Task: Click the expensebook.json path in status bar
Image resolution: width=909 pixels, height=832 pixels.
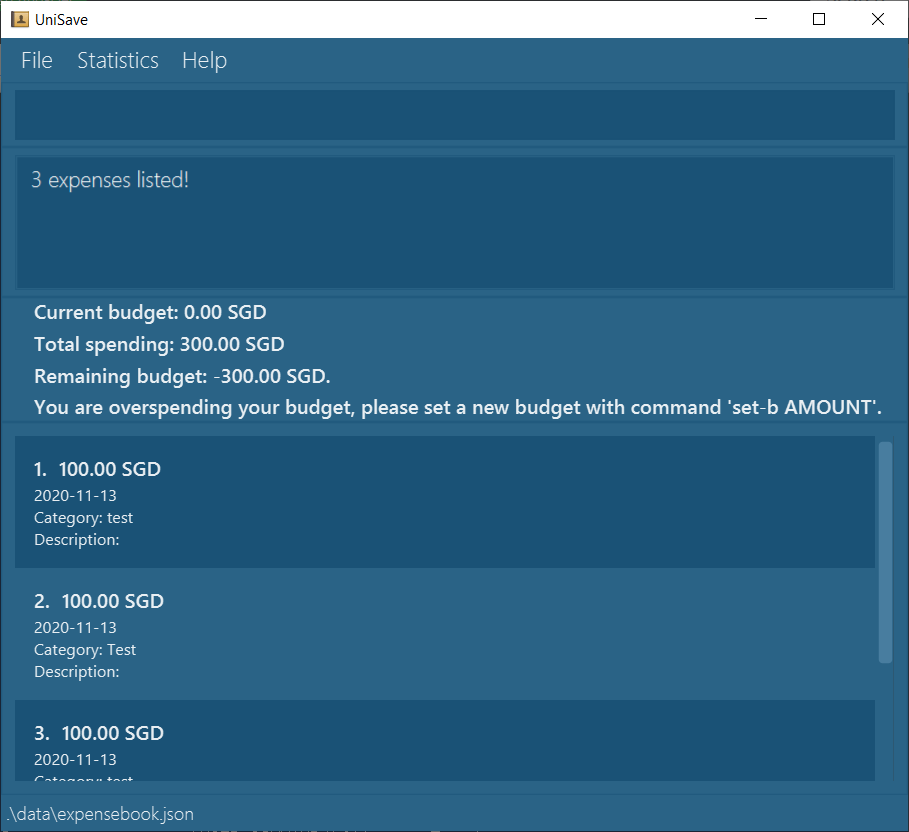Action: pyautogui.click(x=100, y=814)
